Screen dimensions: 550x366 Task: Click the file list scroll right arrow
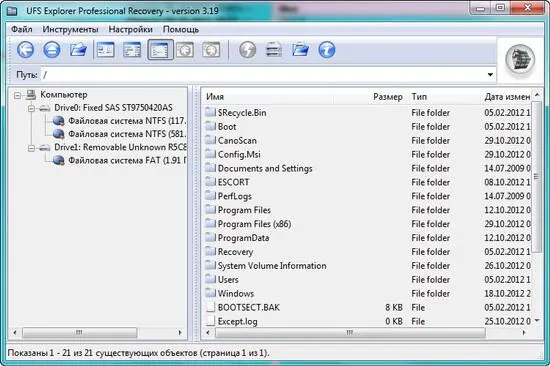coord(524,332)
